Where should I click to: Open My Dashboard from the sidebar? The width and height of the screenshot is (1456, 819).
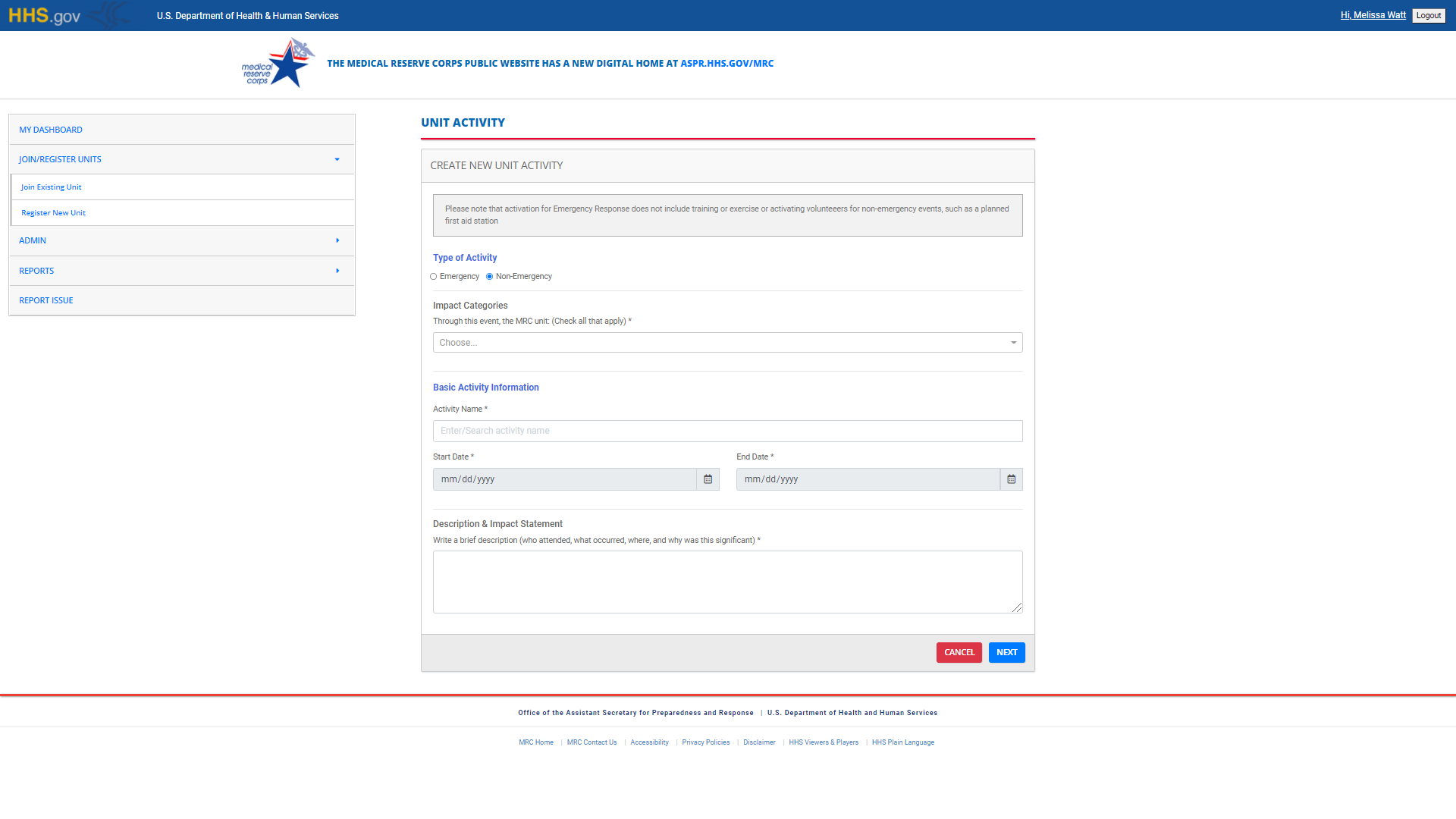pos(51,130)
